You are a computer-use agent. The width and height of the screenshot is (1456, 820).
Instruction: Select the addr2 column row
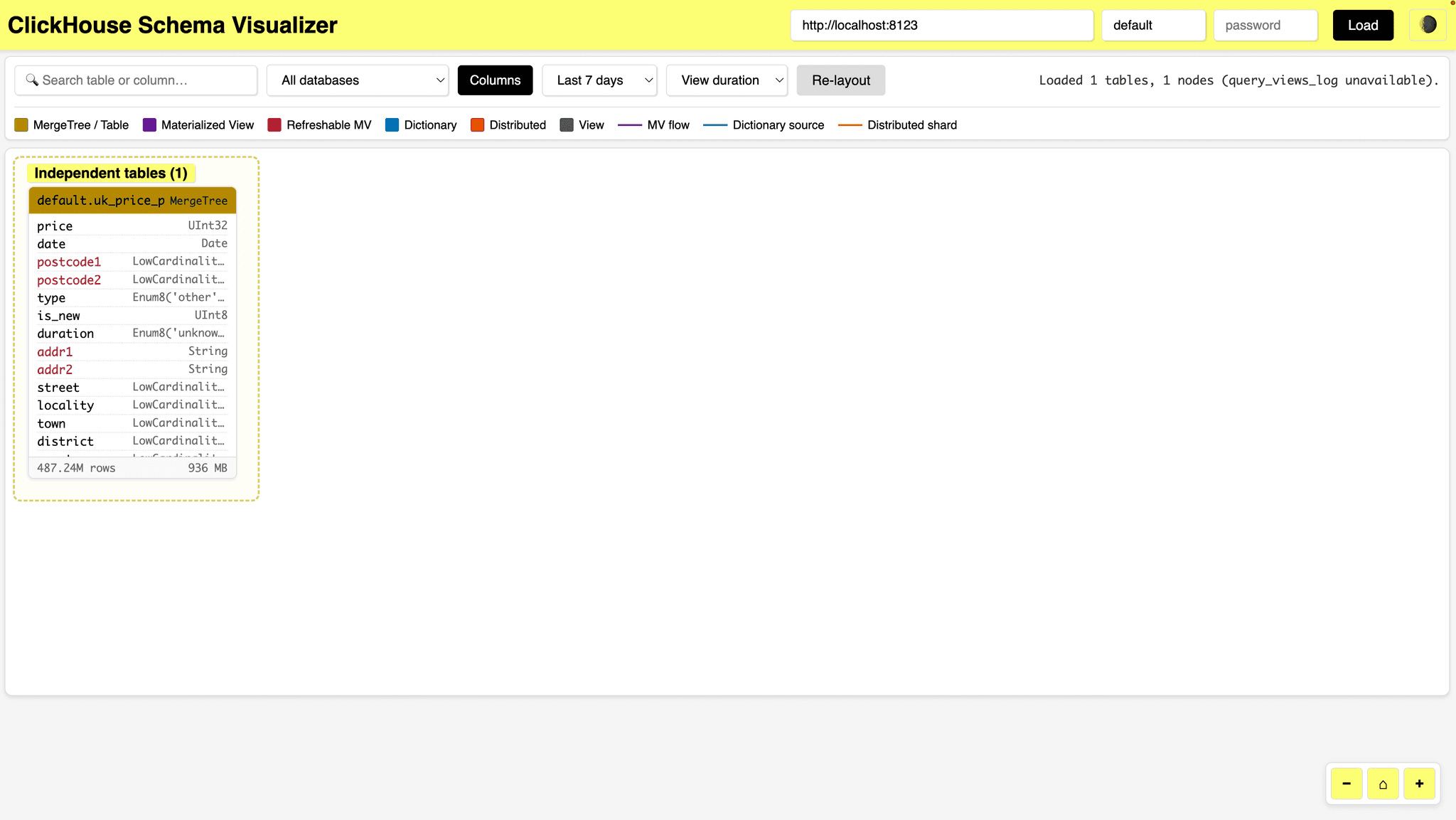(132, 369)
